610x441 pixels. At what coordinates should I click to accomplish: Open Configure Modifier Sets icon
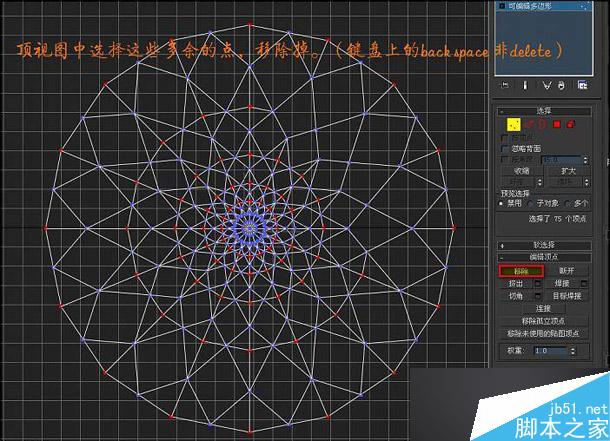click(x=582, y=85)
